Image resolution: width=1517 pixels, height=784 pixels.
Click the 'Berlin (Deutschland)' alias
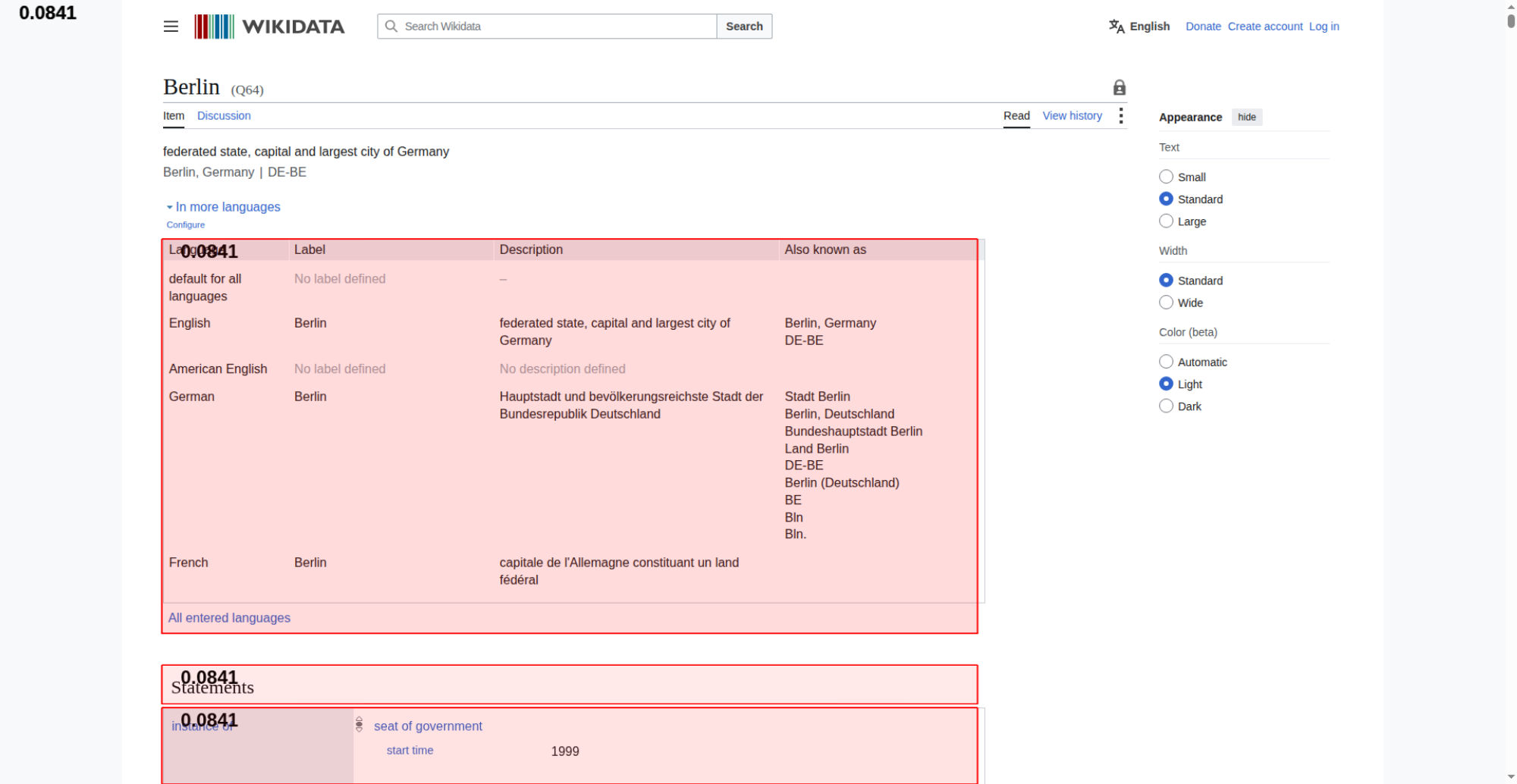842,483
